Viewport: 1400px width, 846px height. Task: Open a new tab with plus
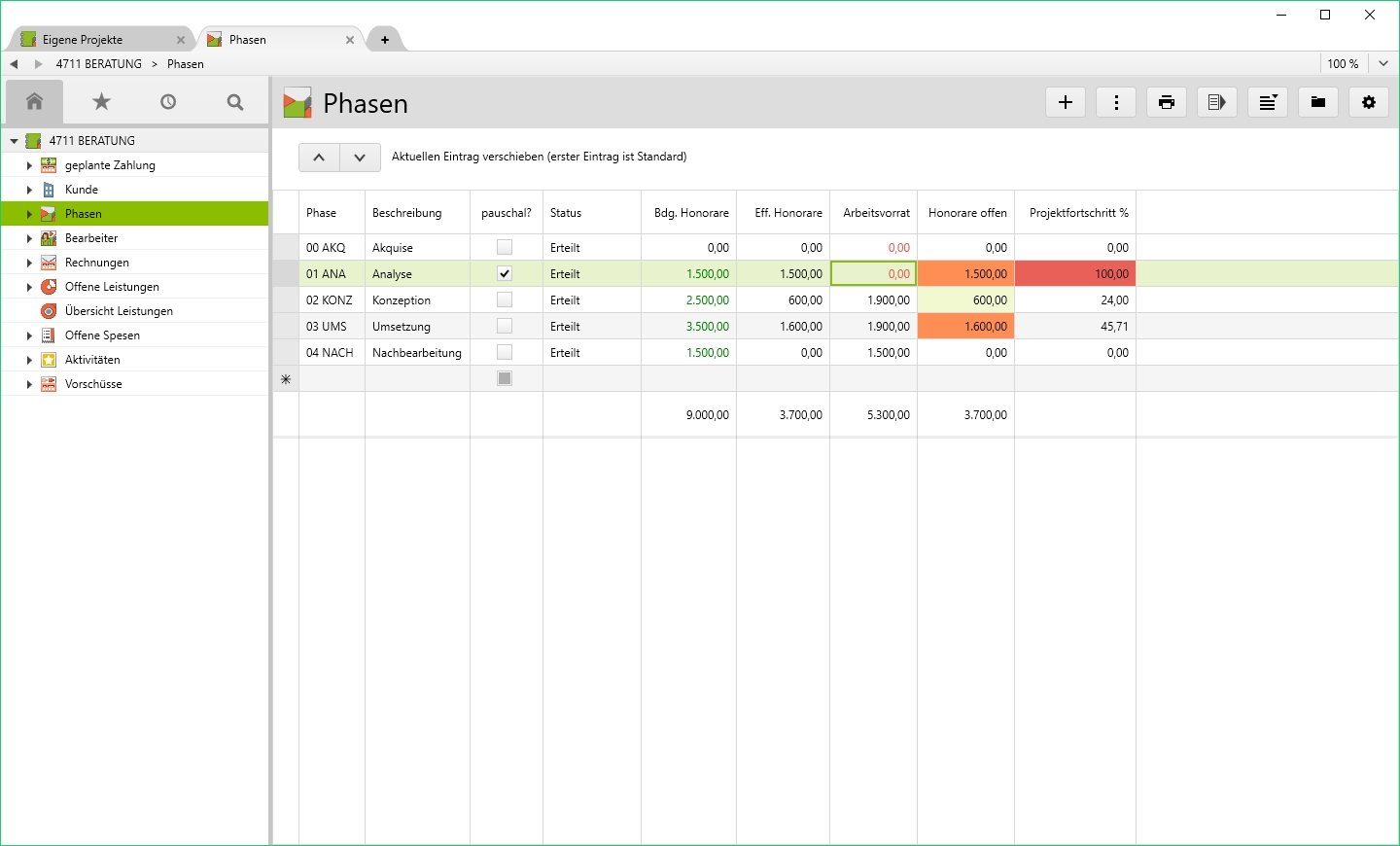coord(385,40)
